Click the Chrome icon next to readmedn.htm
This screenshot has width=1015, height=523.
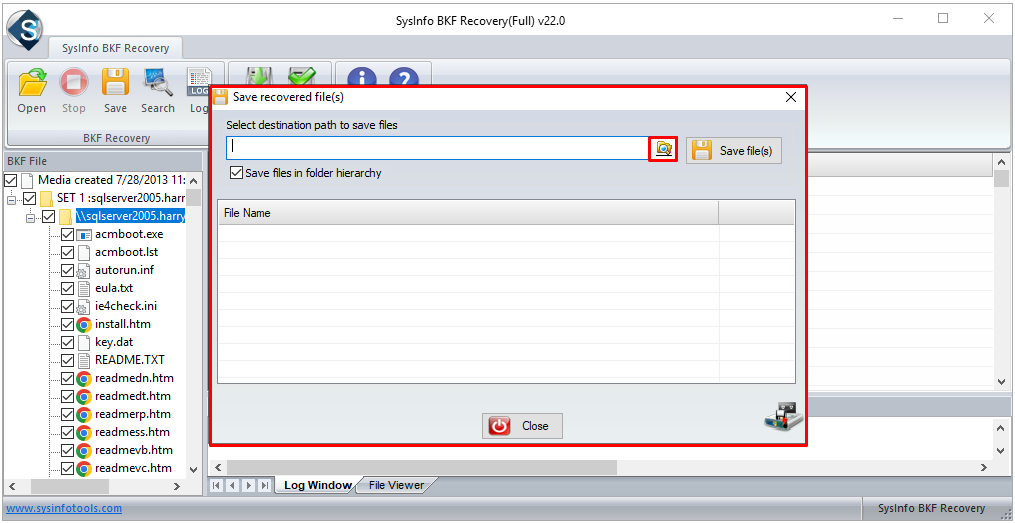(x=84, y=379)
